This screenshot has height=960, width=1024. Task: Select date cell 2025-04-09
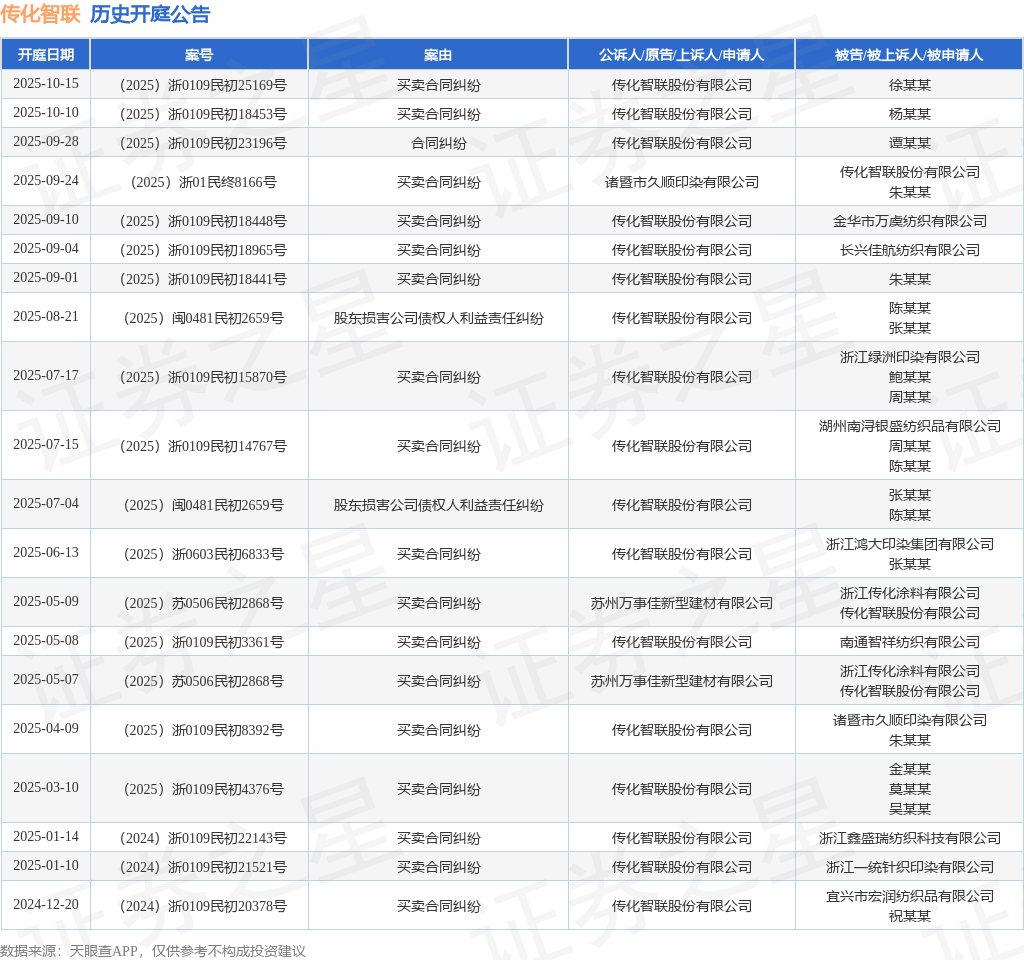click(46, 728)
